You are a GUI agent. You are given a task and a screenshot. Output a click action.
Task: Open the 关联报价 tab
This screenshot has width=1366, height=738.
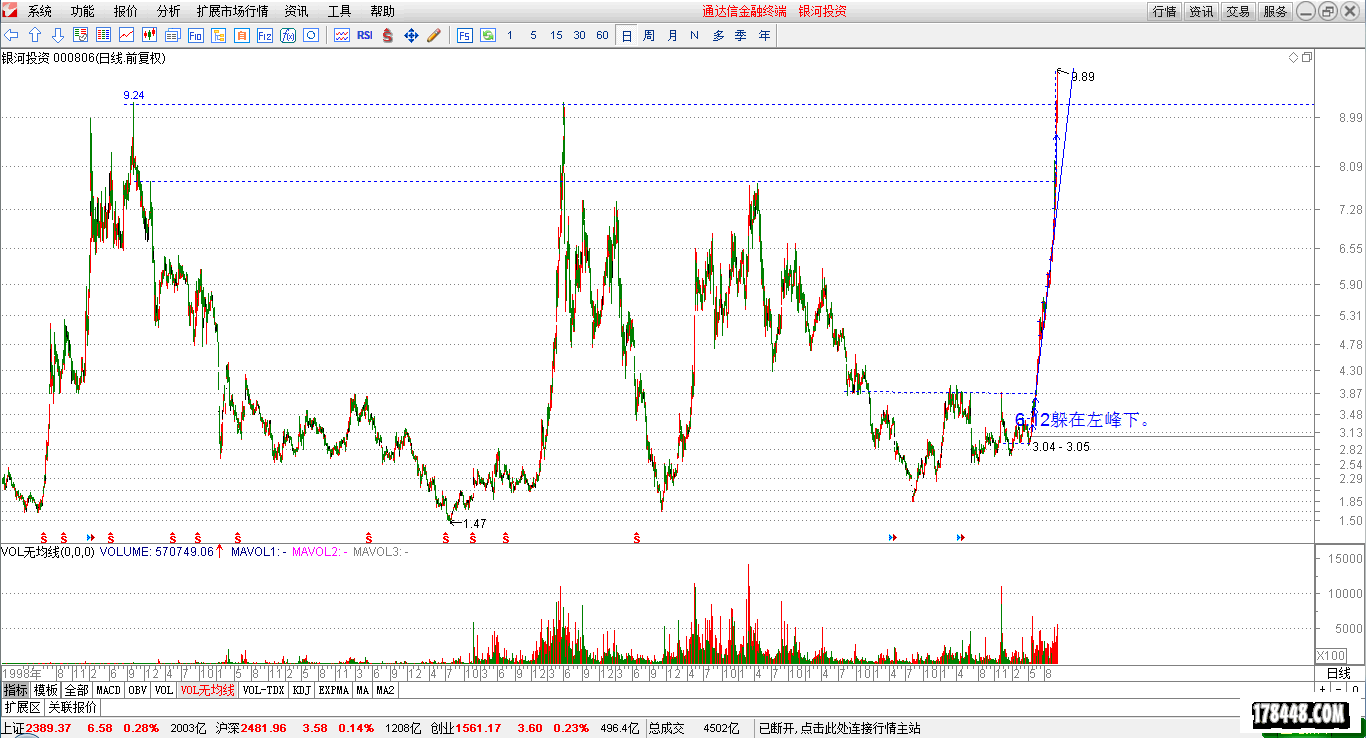(x=73, y=706)
